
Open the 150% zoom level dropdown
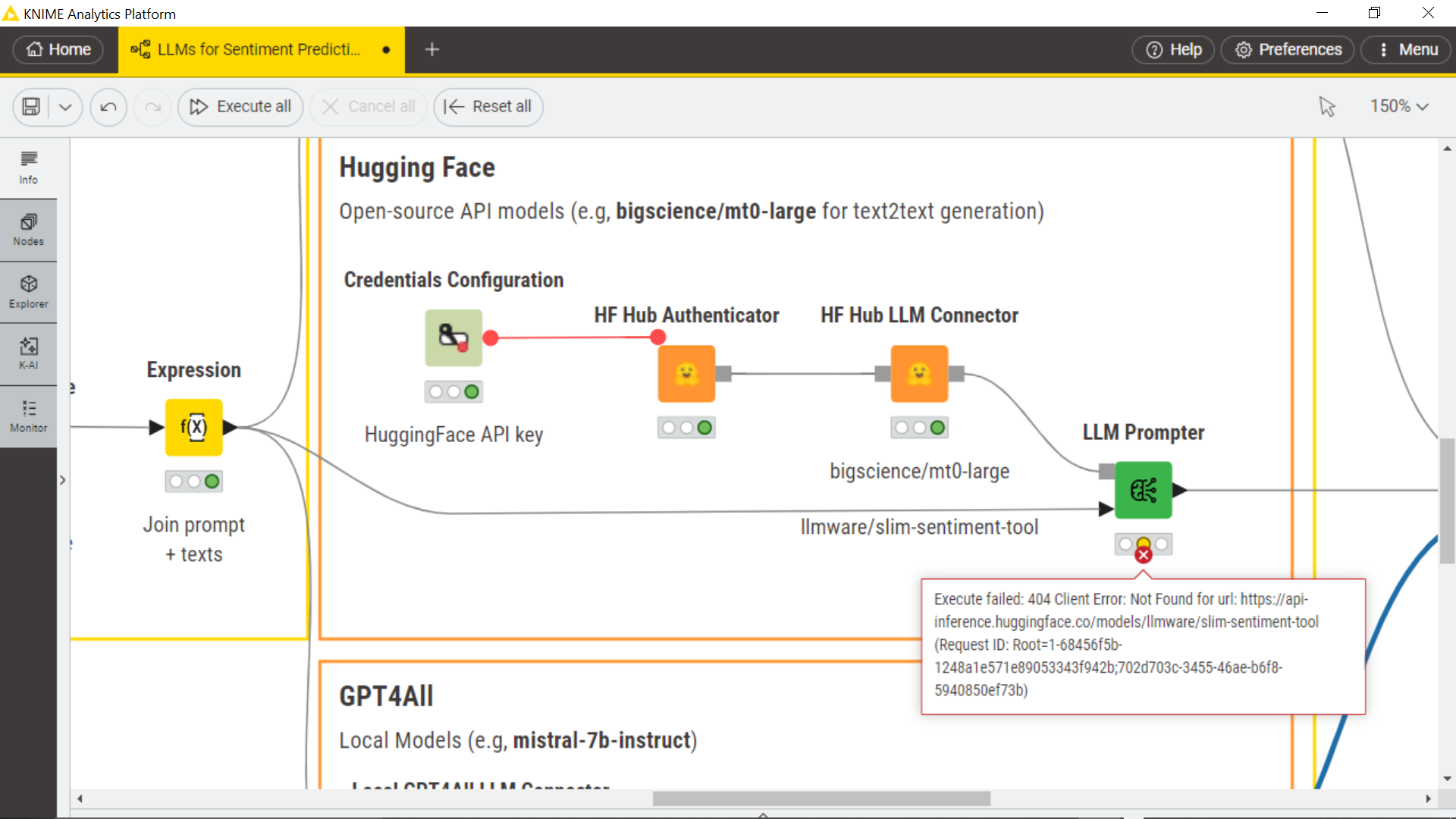[x=1399, y=107]
